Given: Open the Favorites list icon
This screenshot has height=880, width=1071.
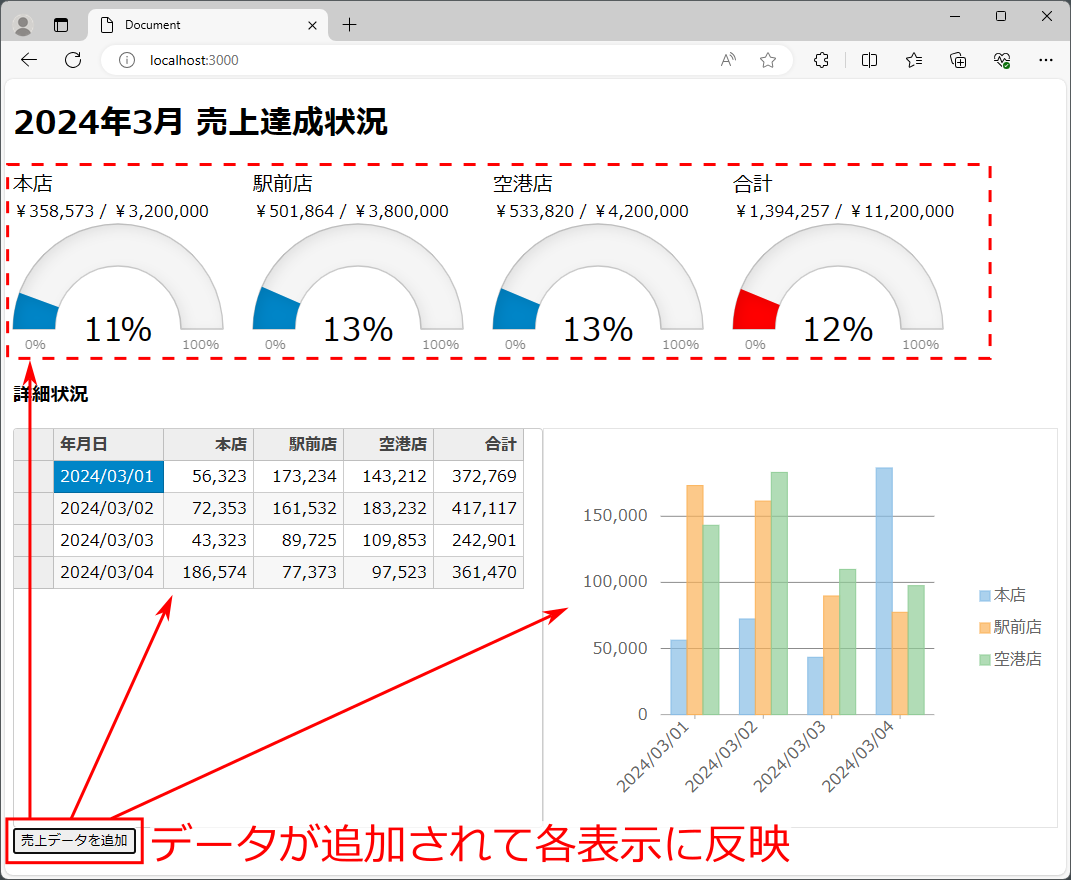Looking at the screenshot, I should 914,60.
